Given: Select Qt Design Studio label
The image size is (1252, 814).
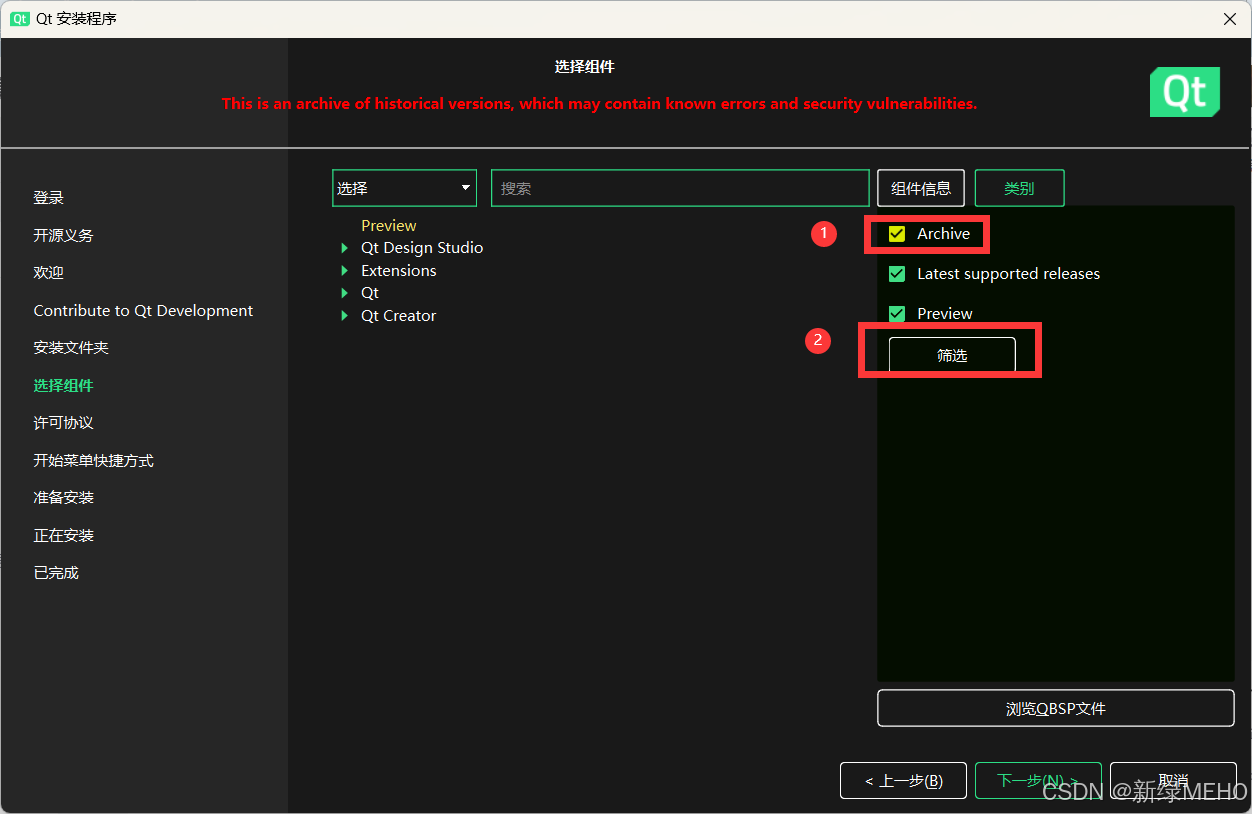Looking at the screenshot, I should tap(422, 248).
